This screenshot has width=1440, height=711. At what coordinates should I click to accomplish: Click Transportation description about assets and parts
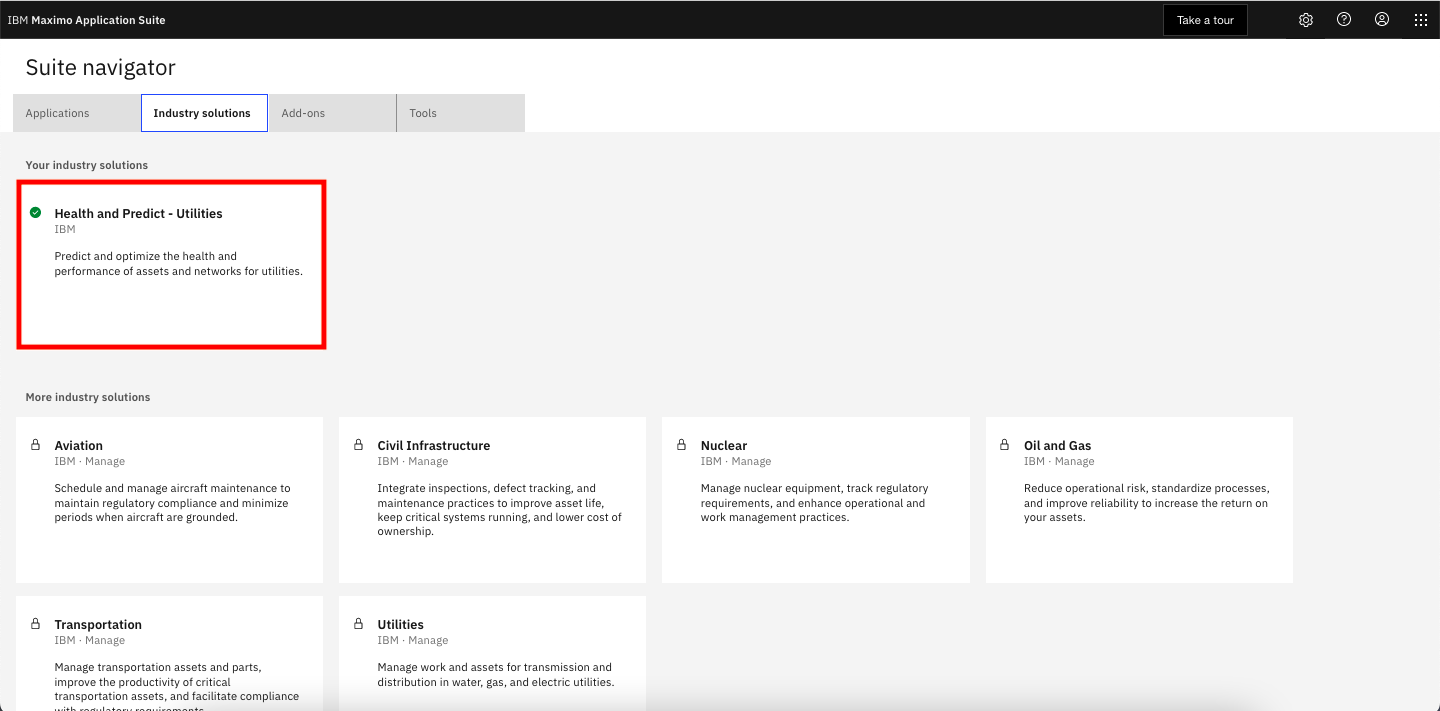[177, 686]
